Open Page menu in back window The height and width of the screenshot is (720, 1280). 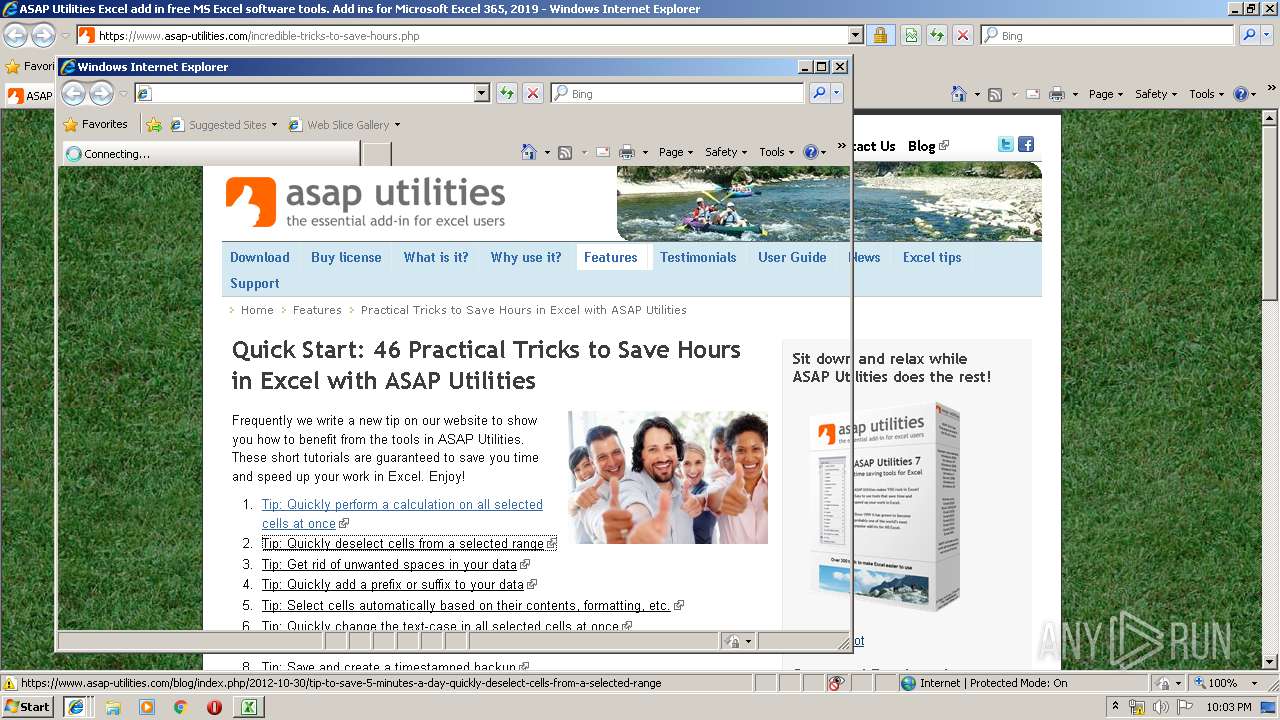pyautogui.click(x=1106, y=94)
